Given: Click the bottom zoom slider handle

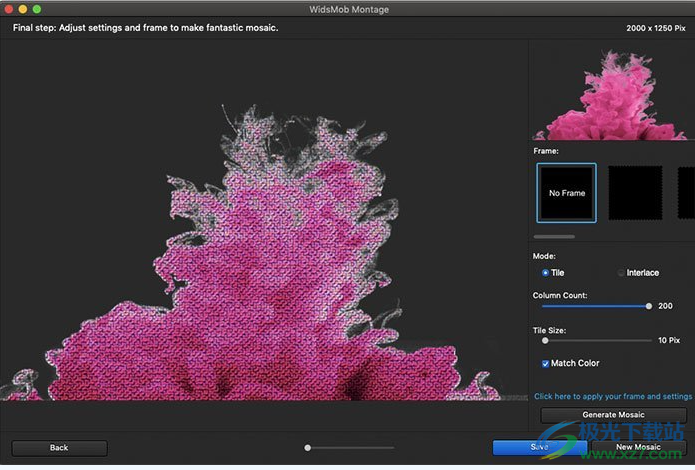Looking at the screenshot, I should (x=308, y=448).
